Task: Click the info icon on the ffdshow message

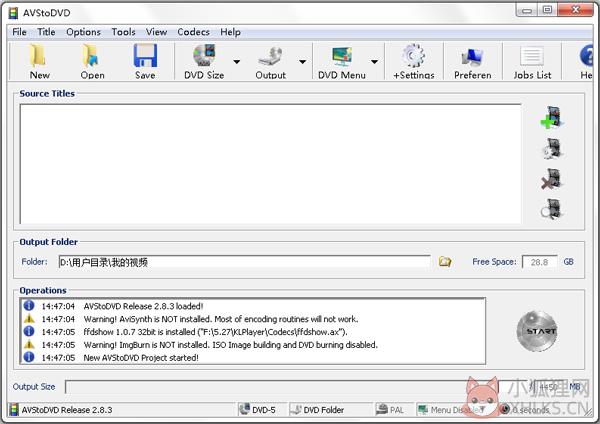Action: pos(29,331)
